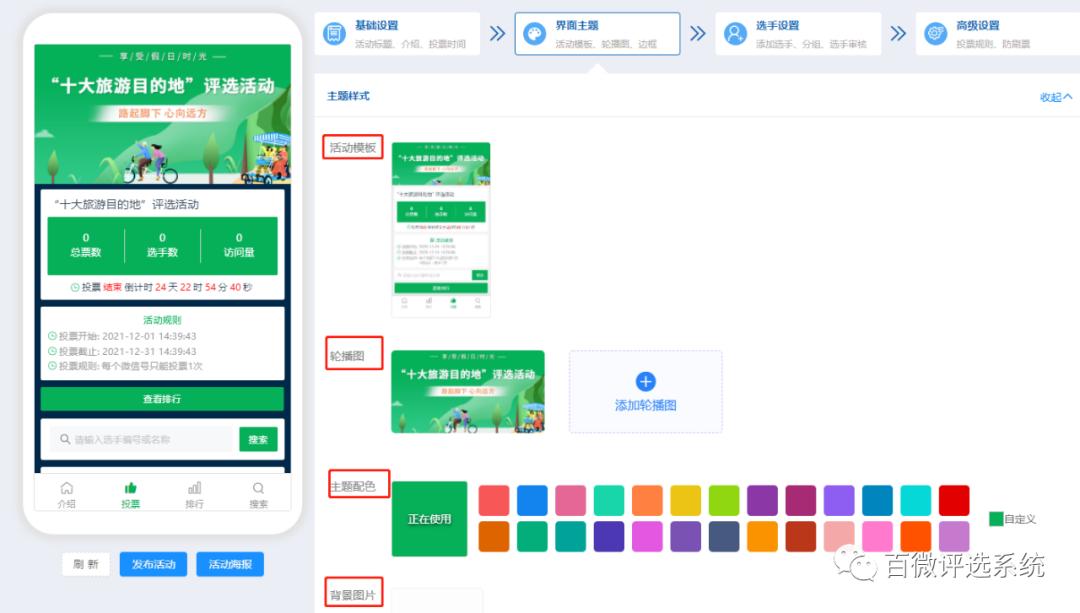Click the blue plus icon to 添加轮播图
This screenshot has width=1080, height=613.
point(645,380)
